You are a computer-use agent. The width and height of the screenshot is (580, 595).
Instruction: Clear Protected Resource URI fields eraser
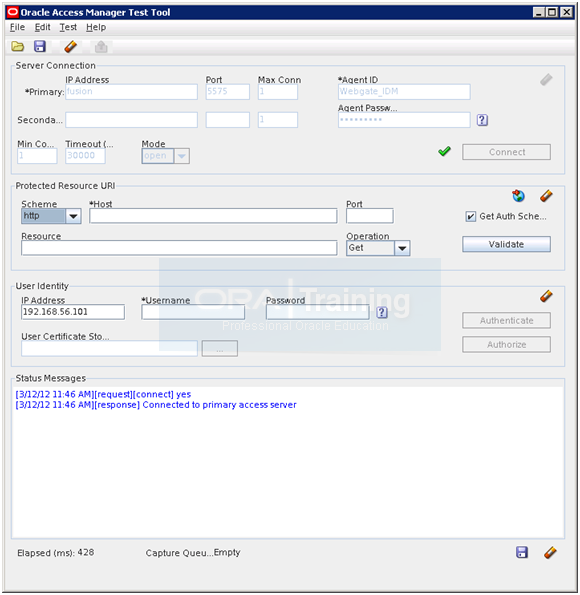546,196
